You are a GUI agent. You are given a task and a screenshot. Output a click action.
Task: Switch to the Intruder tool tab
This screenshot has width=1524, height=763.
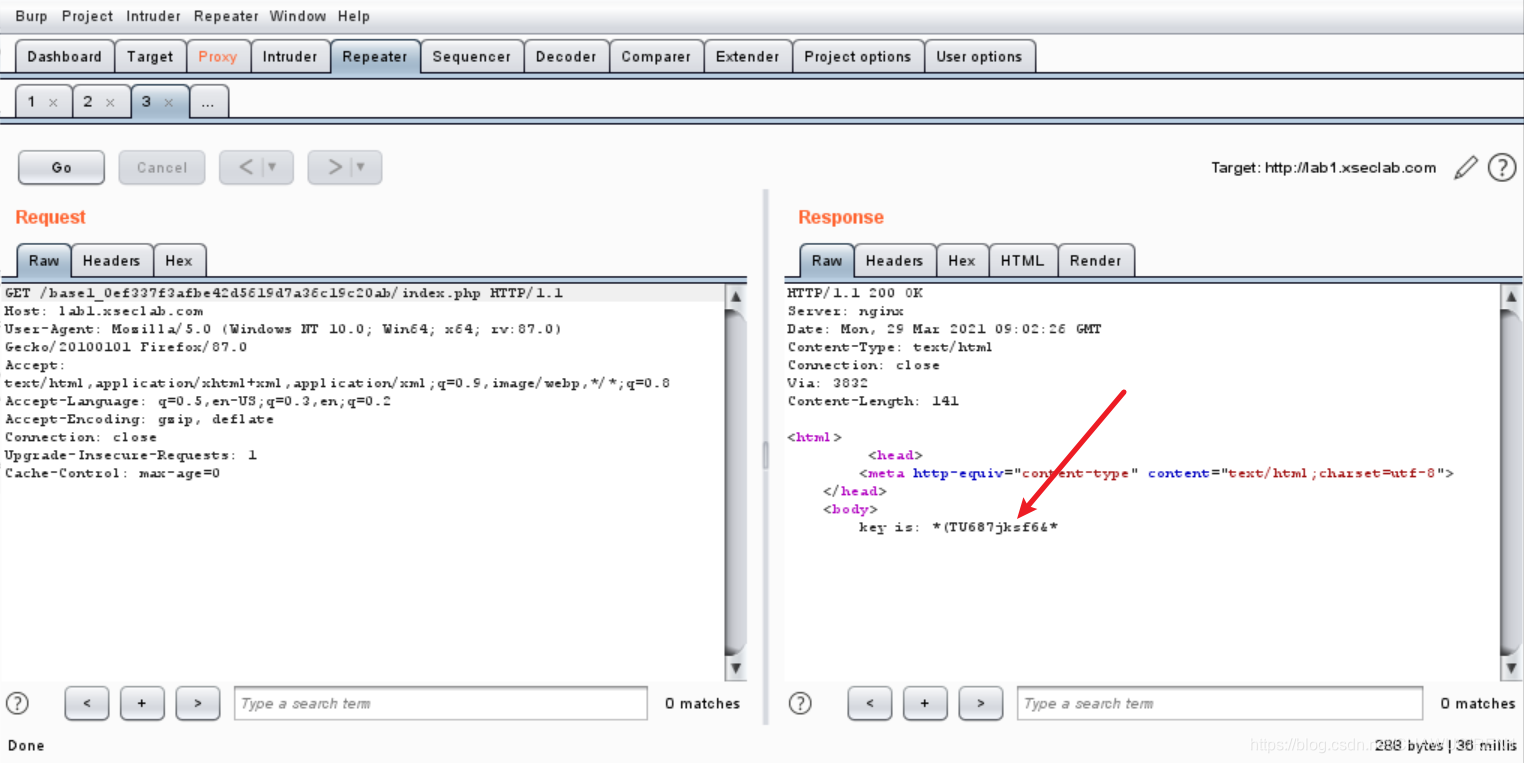[x=290, y=56]
